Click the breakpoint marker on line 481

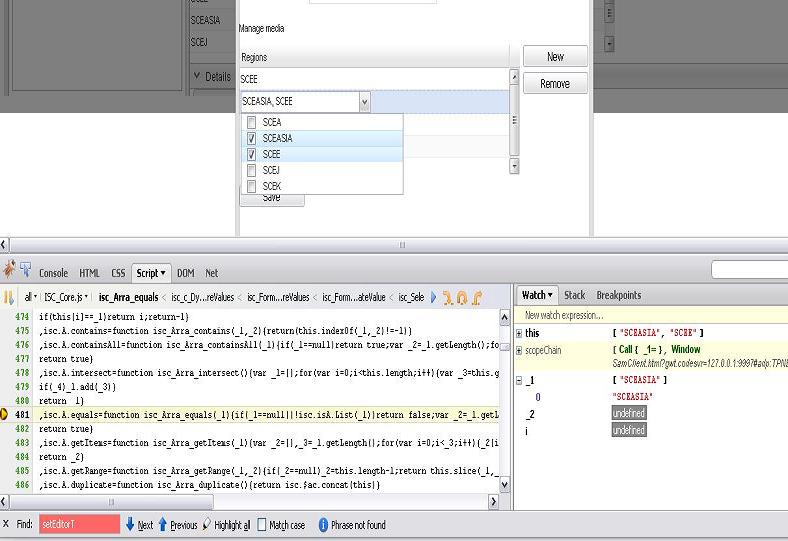coord(5,413)
